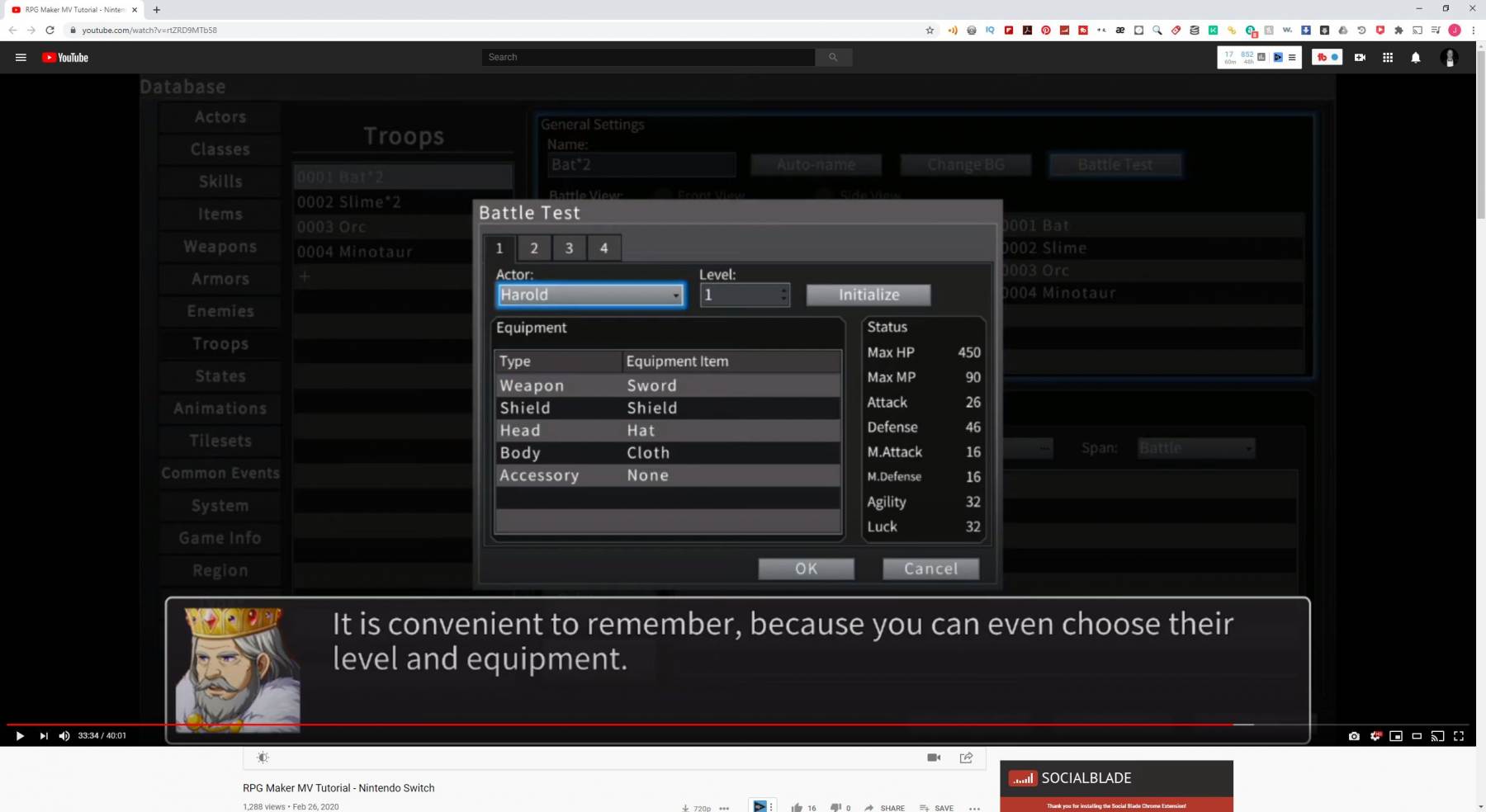The height and width of the screenshot is (812, 1486).
Task: Like the video with thumbs up
Action: pyautogui.click(x=797, y=808)
